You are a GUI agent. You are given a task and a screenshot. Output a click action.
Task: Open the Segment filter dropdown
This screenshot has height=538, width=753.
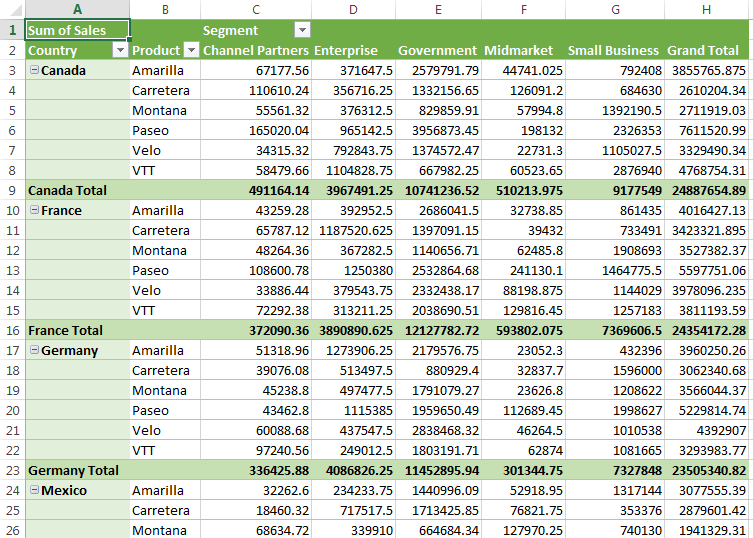302,30
